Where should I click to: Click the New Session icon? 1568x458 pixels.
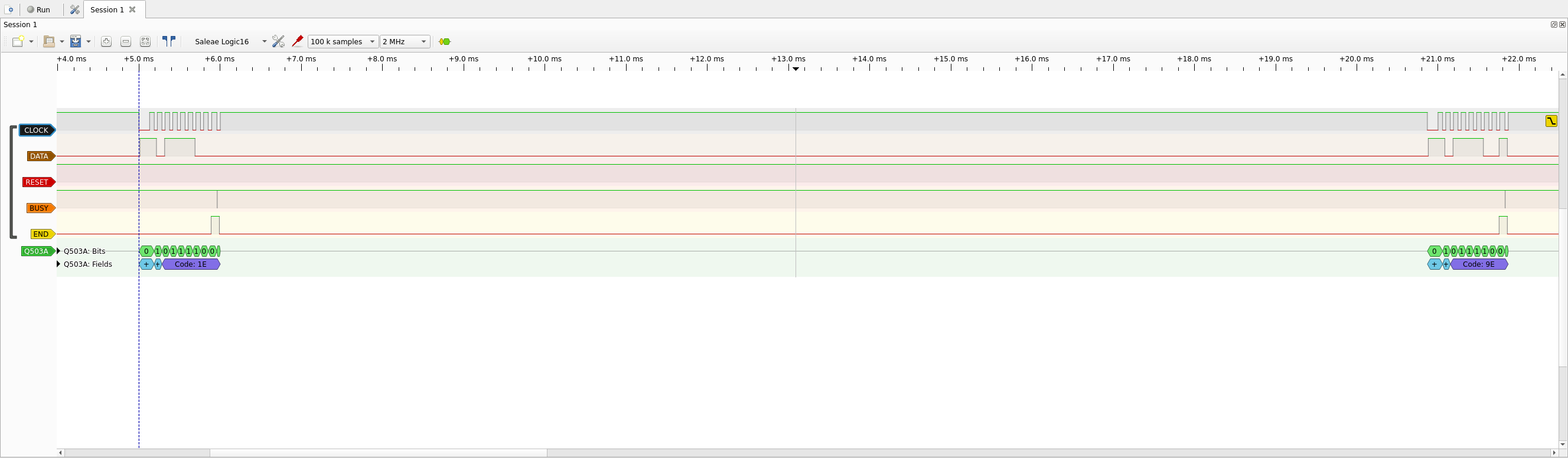point(9,9)
